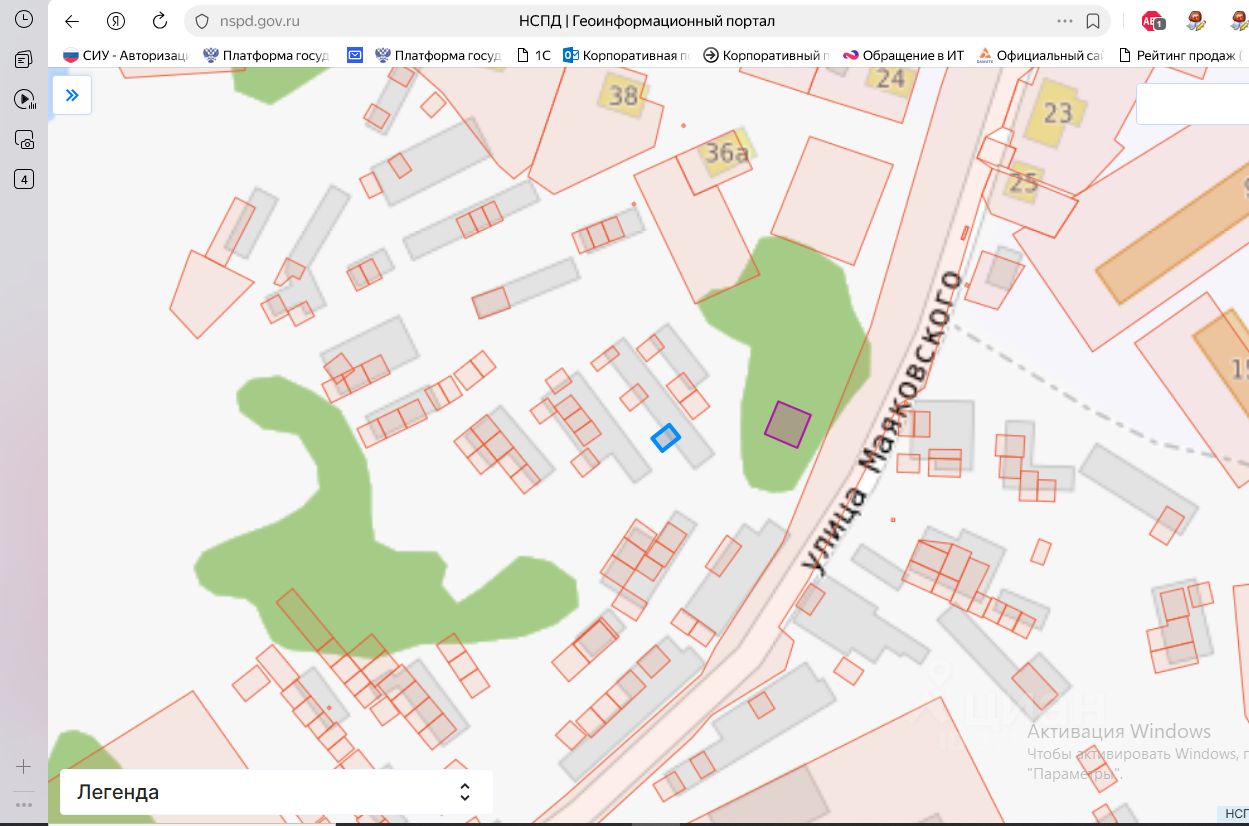Expand the map side panel arrows

click(x=72, y=96)
